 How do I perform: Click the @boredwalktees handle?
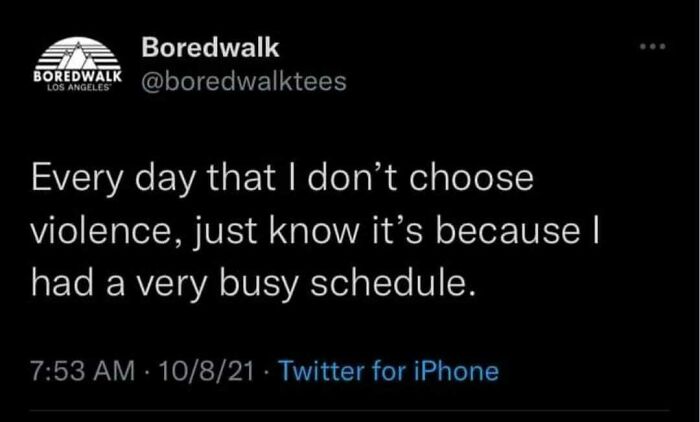click(243, 81)
